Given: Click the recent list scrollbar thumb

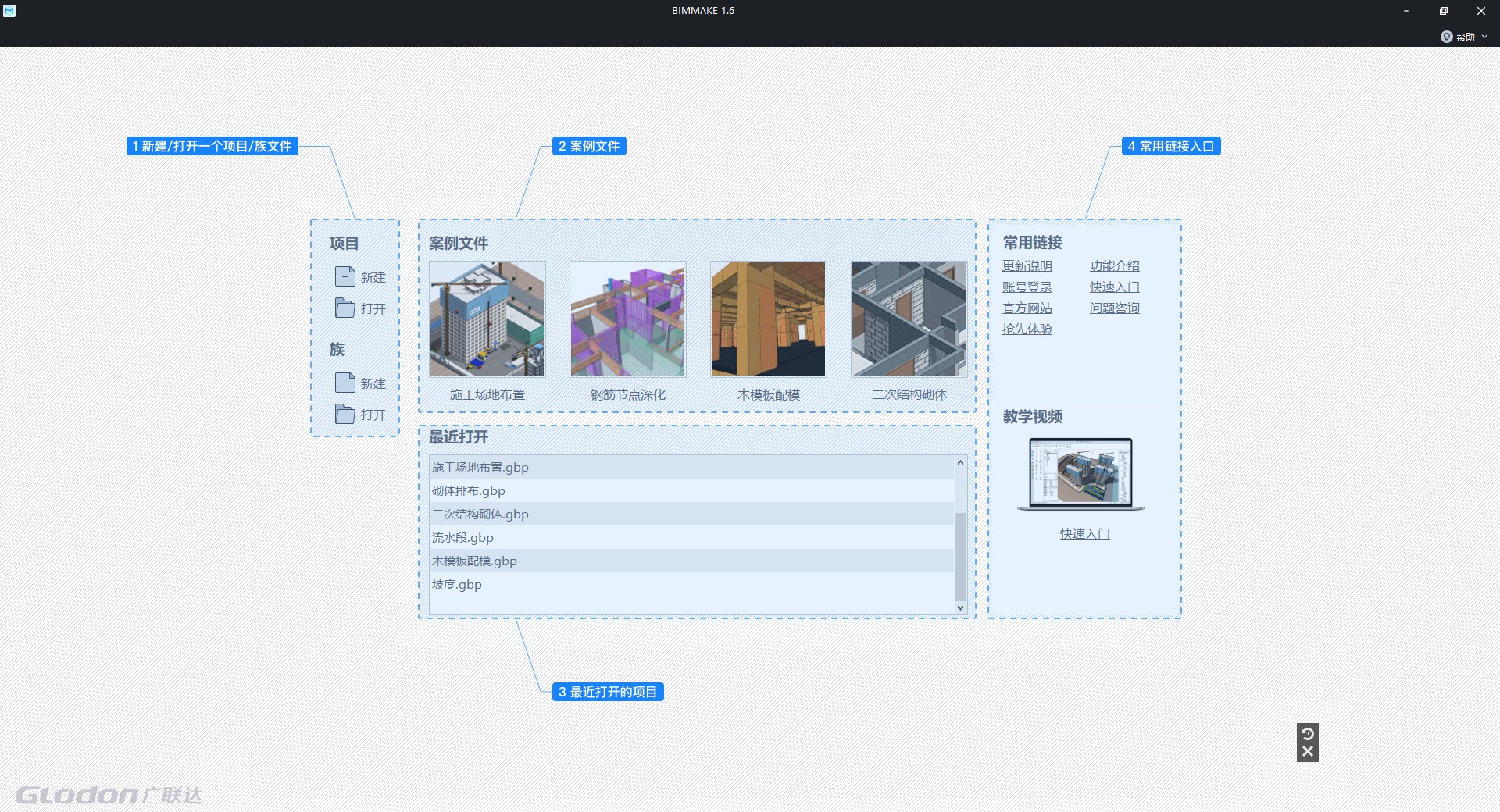Looking at the screenshot, I should coord(960,557).
